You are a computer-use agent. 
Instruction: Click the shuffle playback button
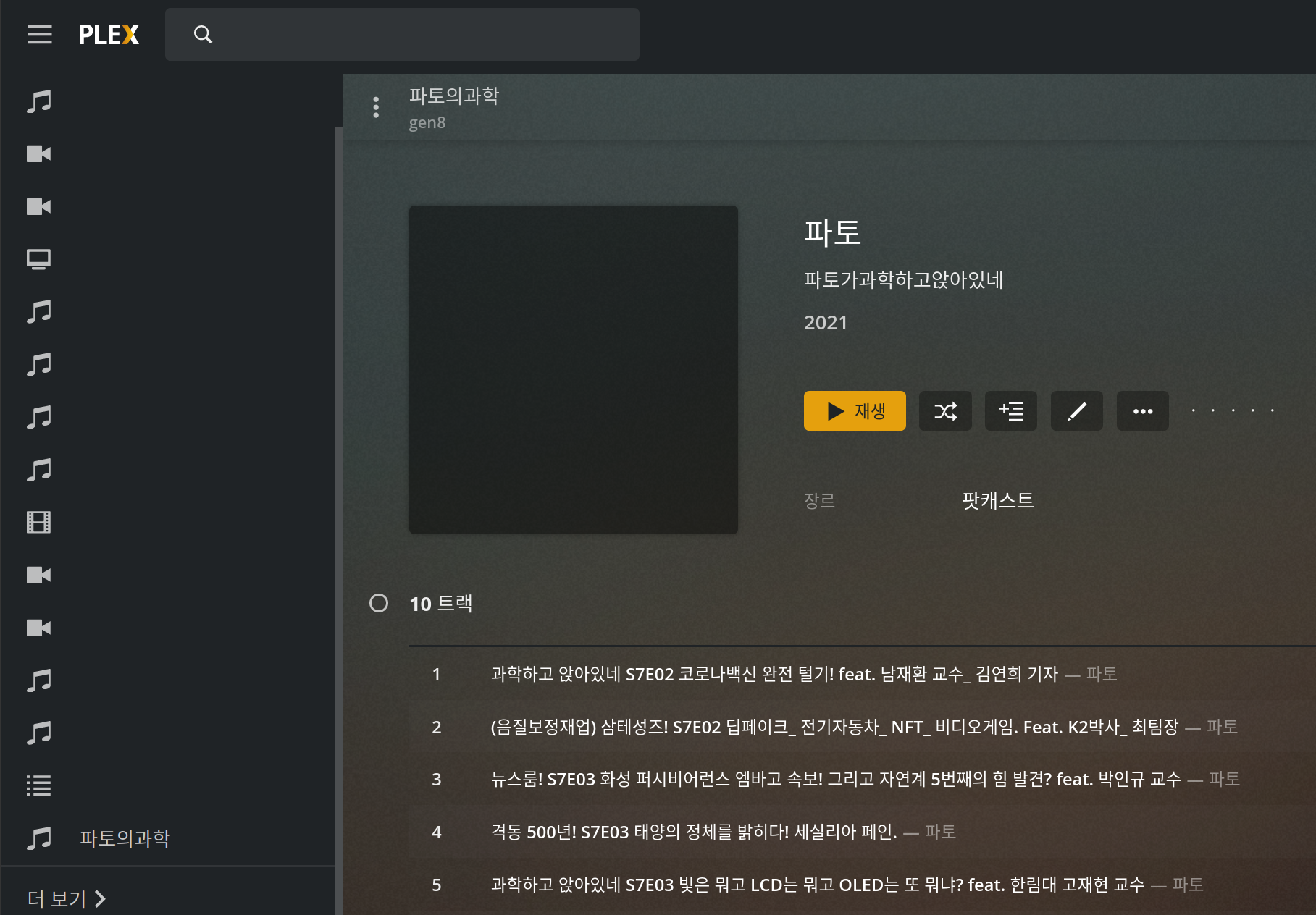point(945,411)
